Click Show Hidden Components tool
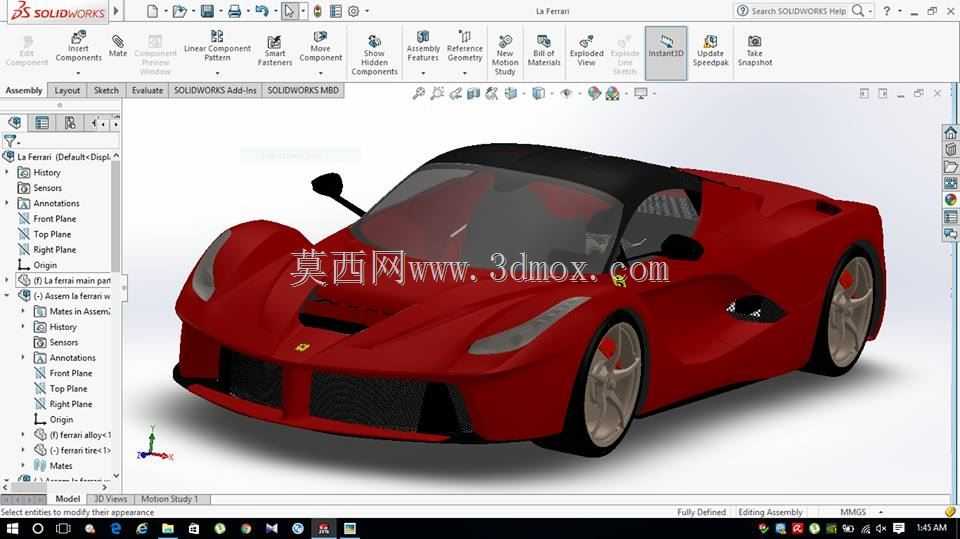The height and width of the screenshot is (539, 960). pos(374,55)
